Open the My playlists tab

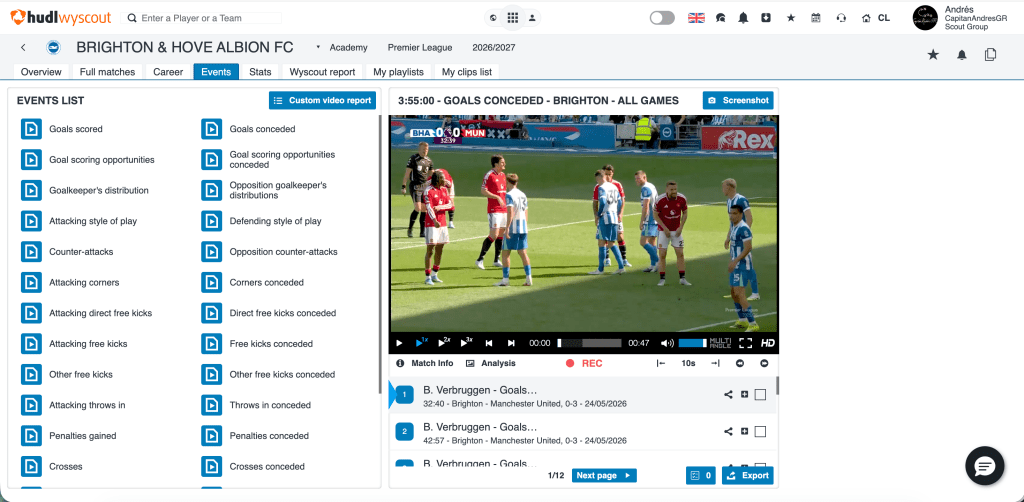398,72
